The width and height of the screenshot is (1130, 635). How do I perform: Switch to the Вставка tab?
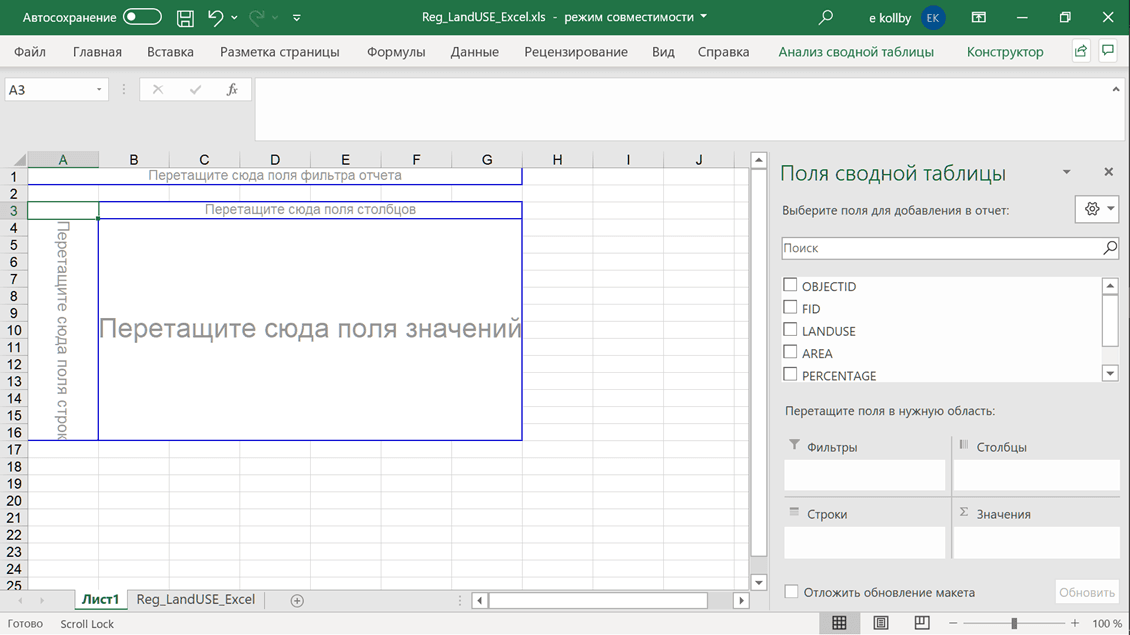click(170, 52)
